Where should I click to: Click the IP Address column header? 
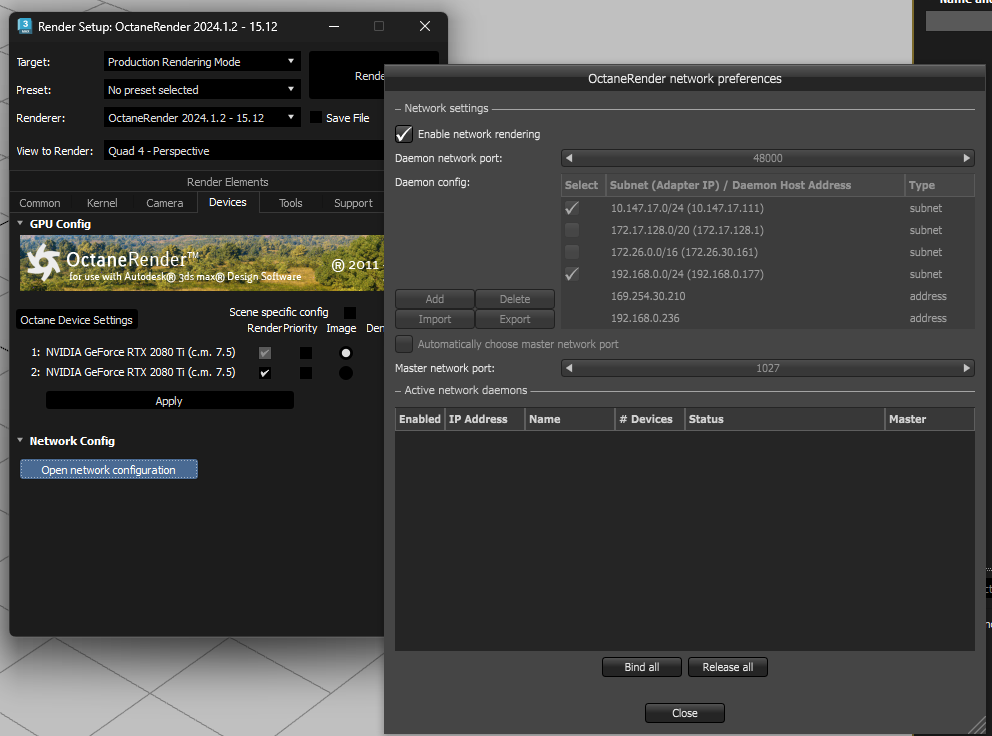click(485, 419)
